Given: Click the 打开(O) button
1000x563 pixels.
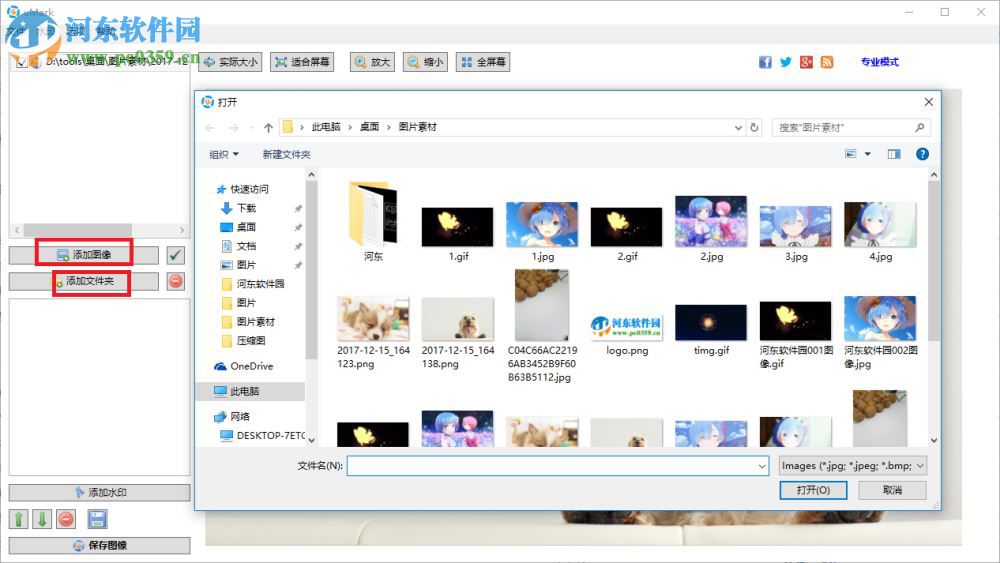Looking at the screenshot, I should (813, 490).
